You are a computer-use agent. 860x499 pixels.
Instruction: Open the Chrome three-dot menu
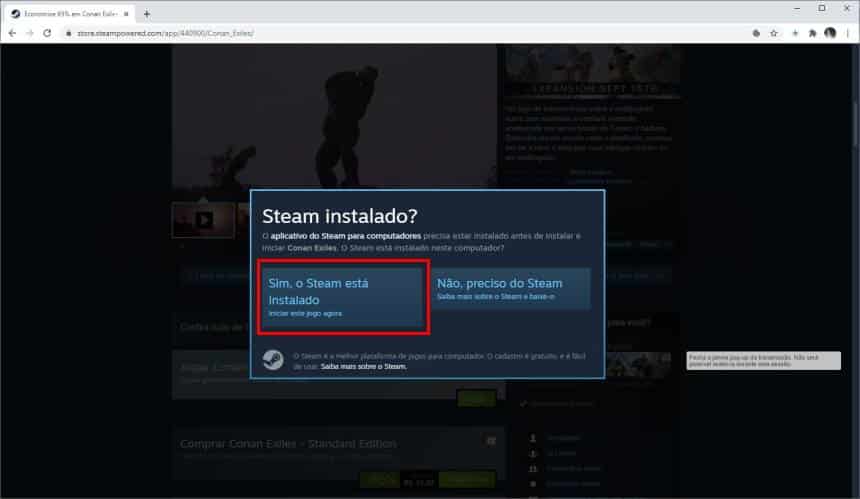click(848, 33)
